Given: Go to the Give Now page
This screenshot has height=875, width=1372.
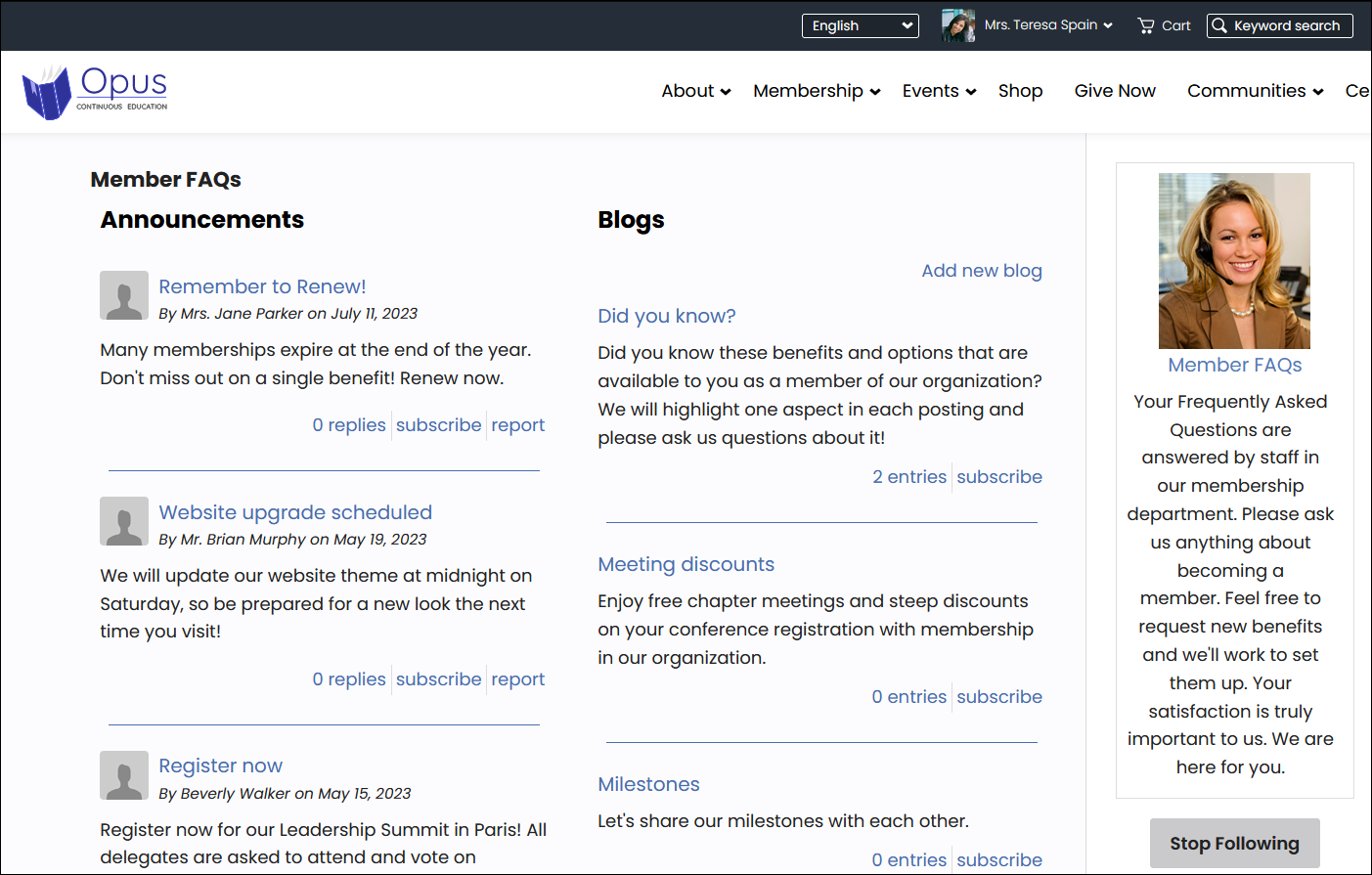Looking at the screenshot, I should pos(1115,91).
